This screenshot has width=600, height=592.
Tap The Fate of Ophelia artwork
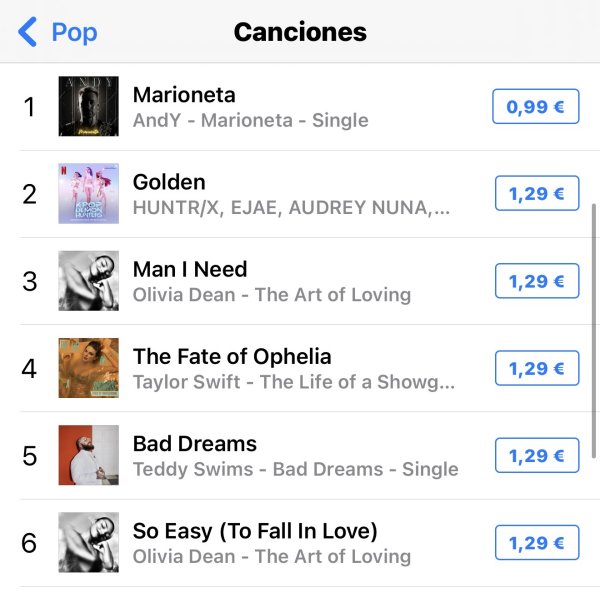click(88, 368)
